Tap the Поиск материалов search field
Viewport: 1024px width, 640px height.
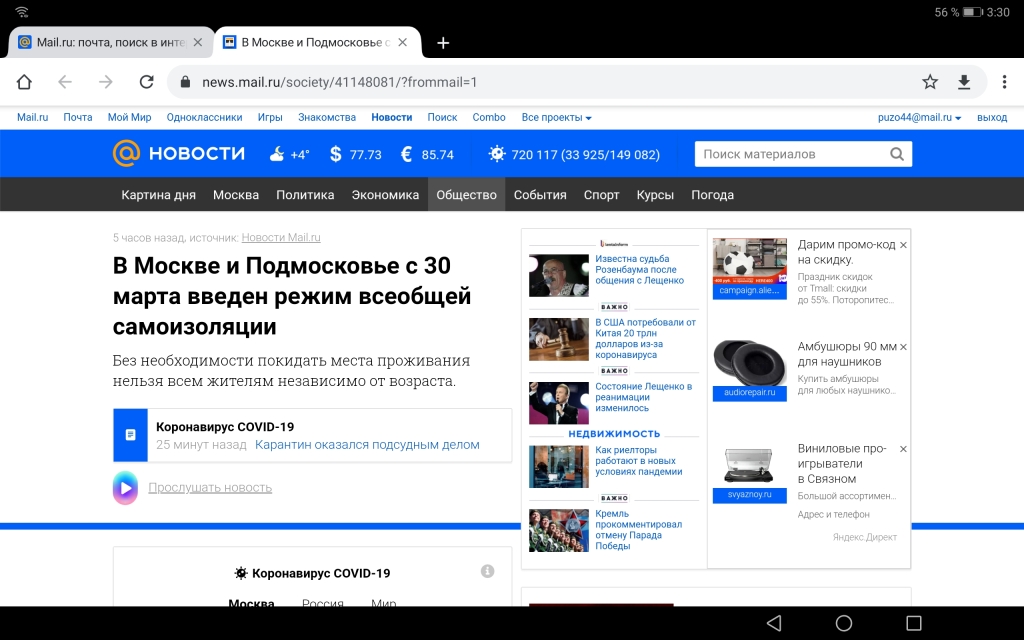tap(790, 154)
